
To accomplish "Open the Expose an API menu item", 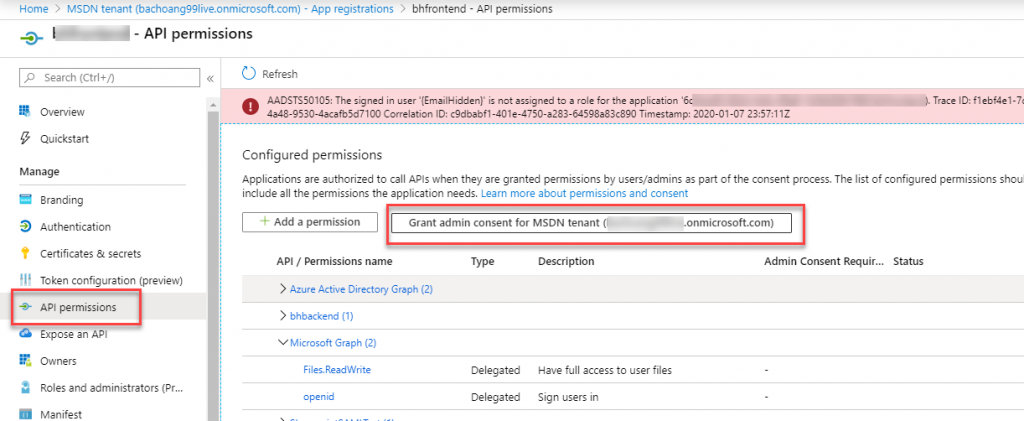I will coord(73,334).
